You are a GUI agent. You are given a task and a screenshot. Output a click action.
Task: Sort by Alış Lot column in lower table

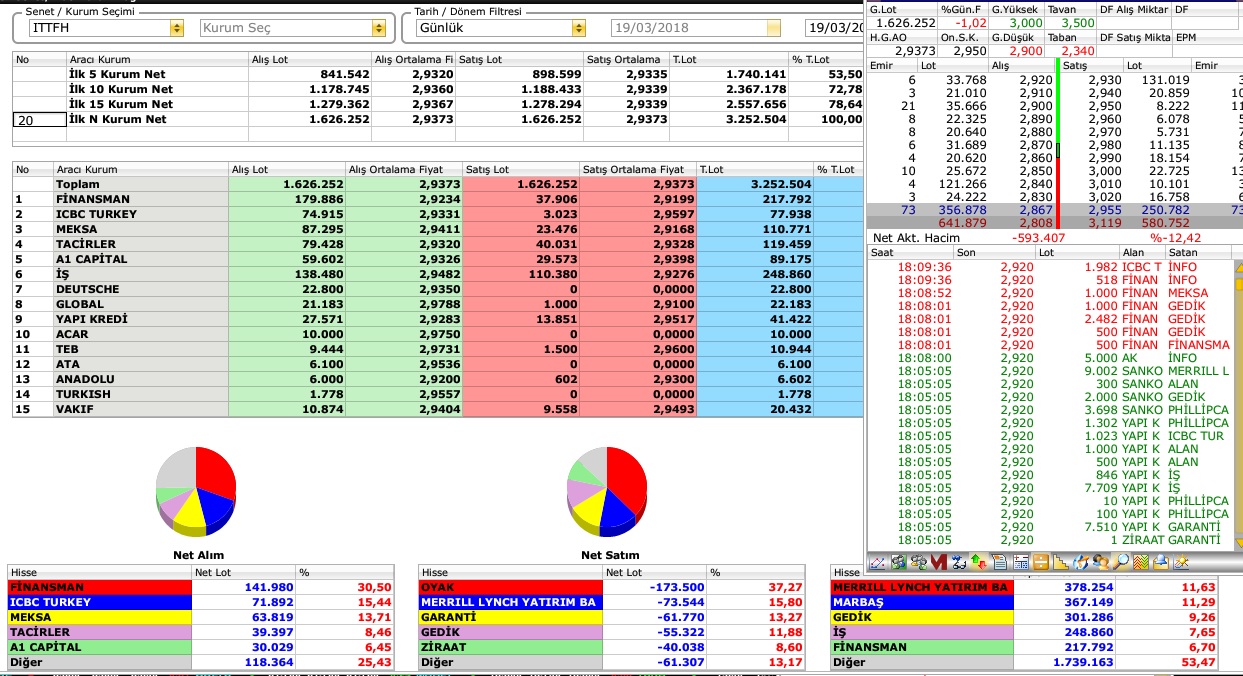[287, 170]
